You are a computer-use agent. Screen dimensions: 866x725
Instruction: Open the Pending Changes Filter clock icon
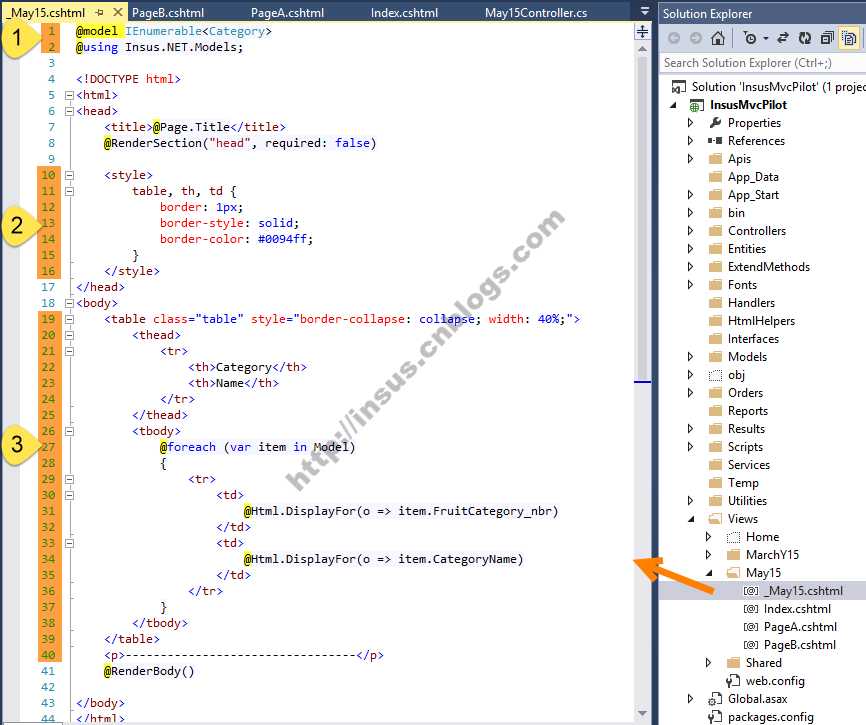tap(750, 38)
